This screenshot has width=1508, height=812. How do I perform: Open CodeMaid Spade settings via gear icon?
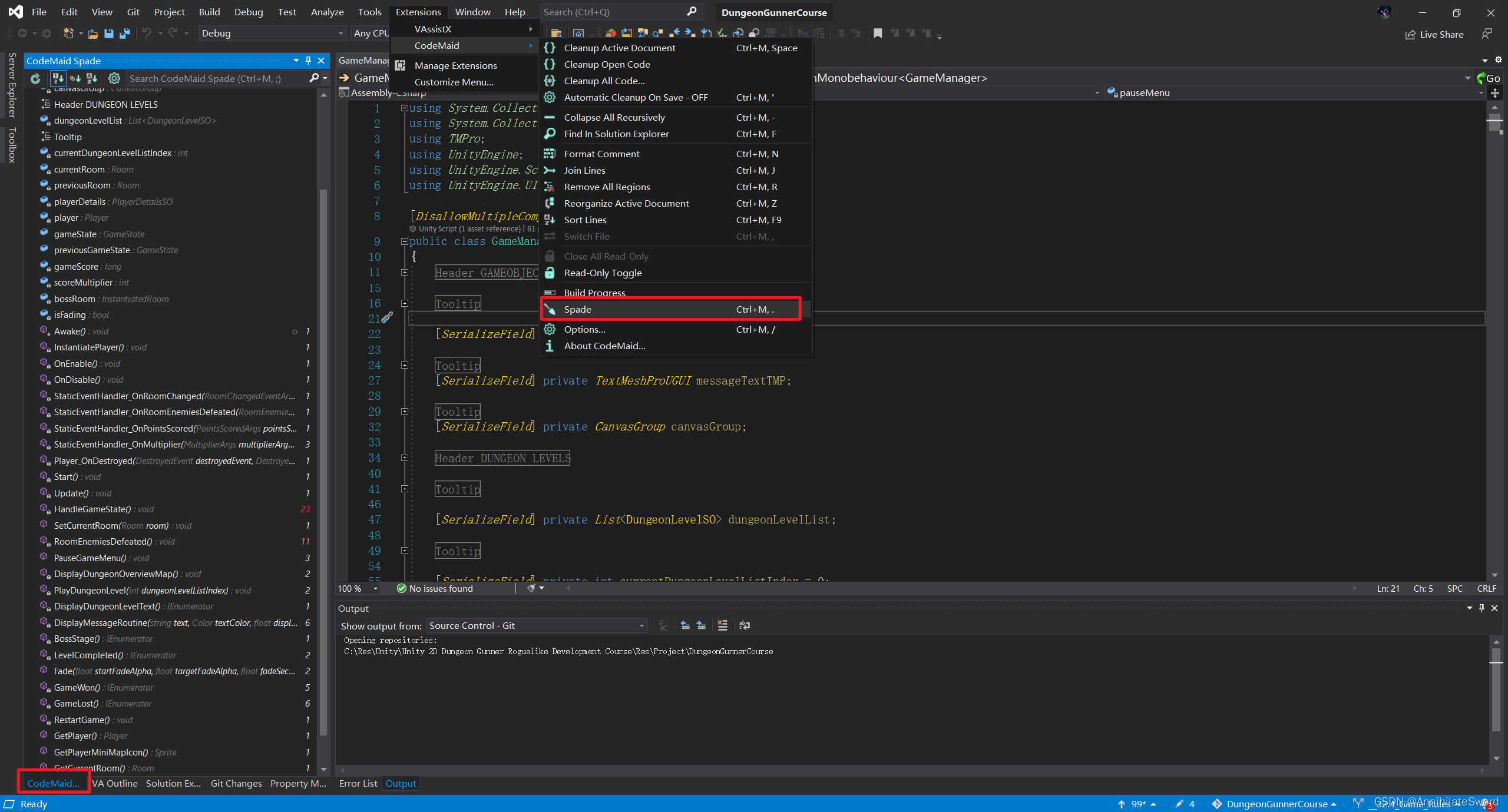114,78
